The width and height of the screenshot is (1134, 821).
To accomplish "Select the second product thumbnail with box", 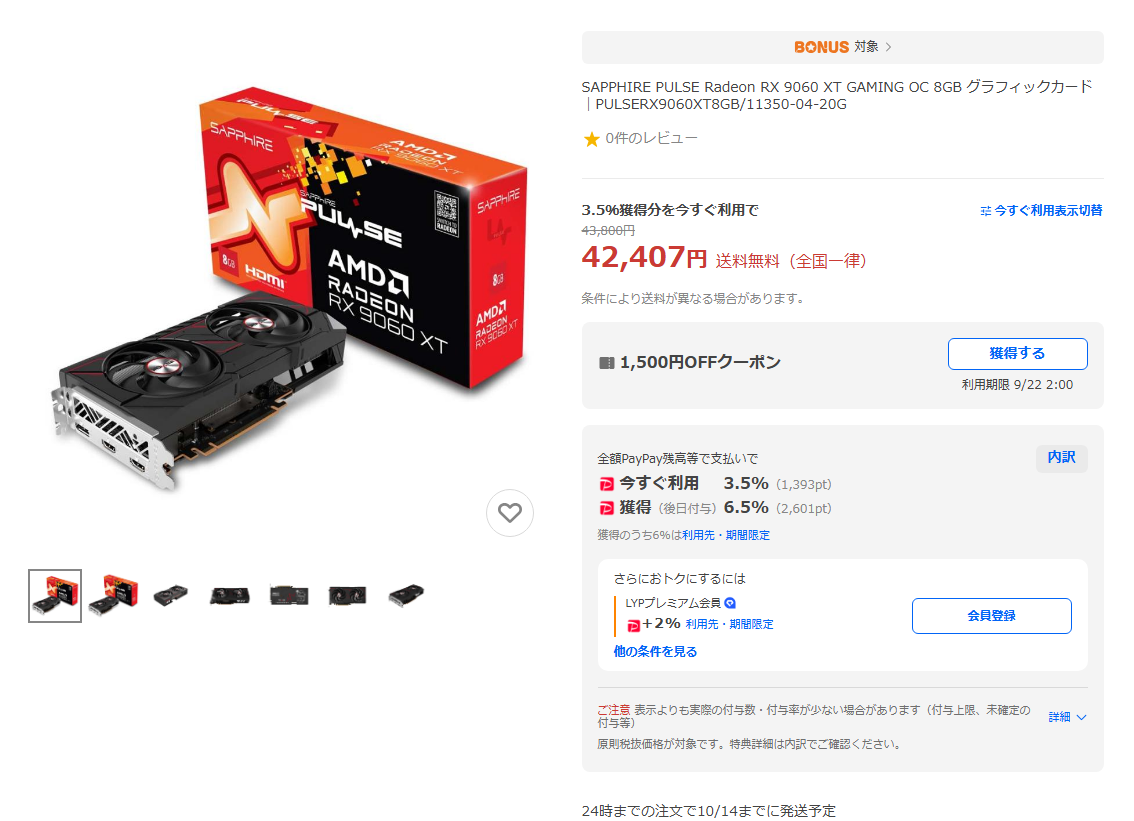I will pyautogui.click(x=114, y=596).
